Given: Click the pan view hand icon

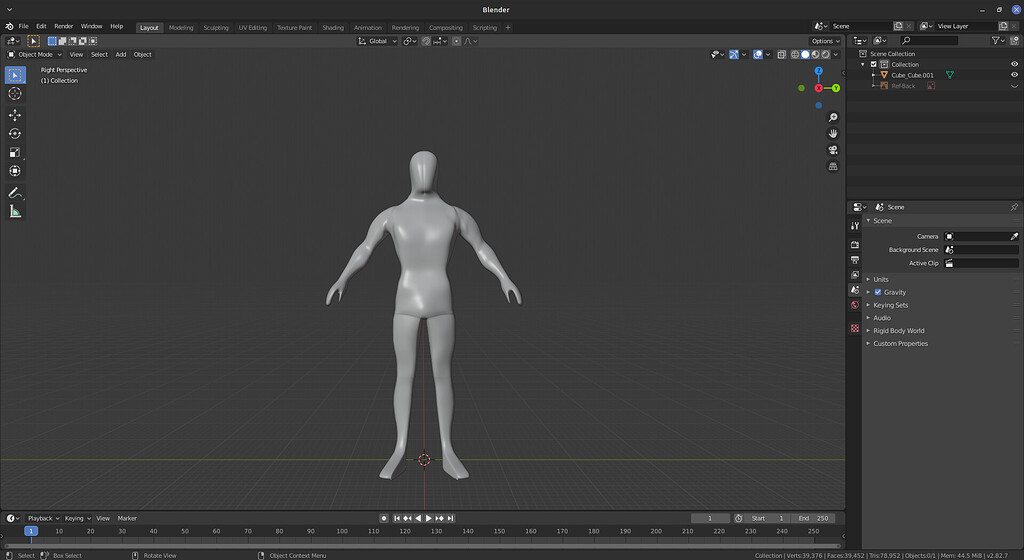Looking at the screenshot, I should [833, 133].
